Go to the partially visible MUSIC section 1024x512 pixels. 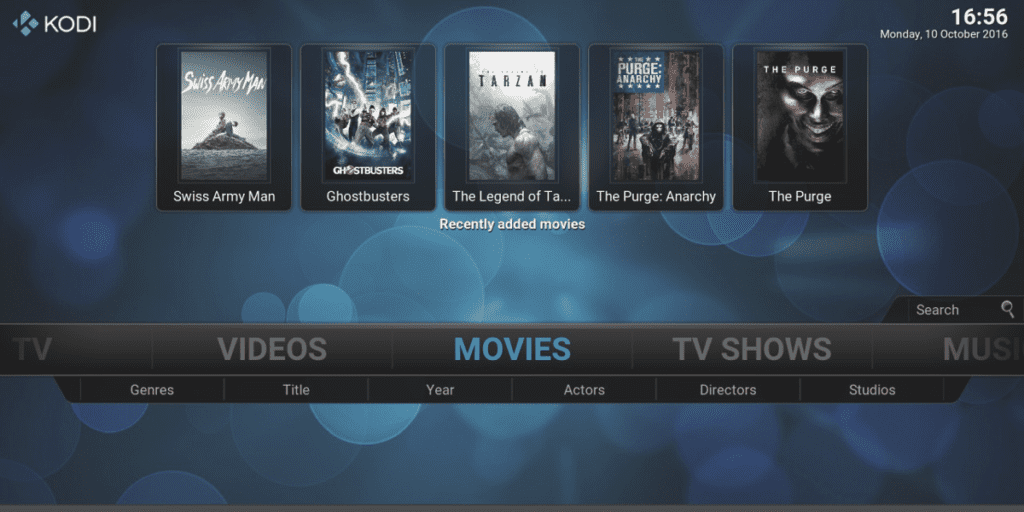pos(984,349)
